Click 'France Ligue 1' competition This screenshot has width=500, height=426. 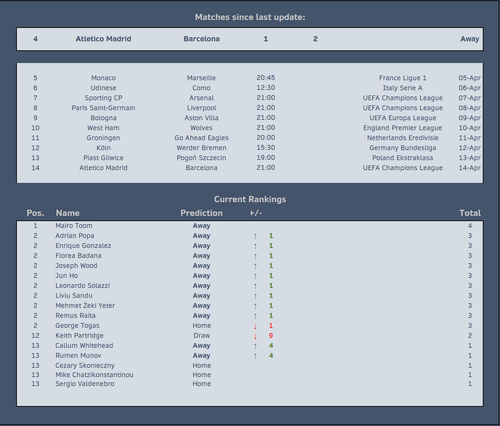(403, 78)
